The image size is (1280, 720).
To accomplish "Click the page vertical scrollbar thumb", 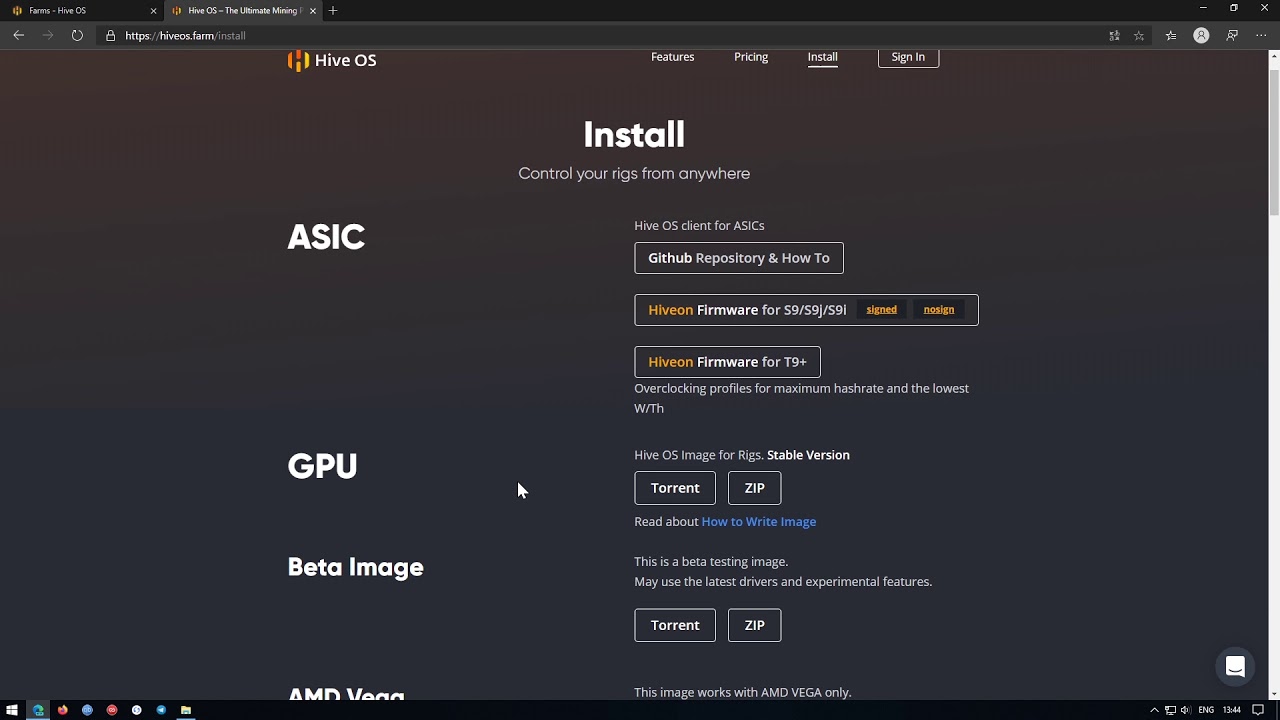I will click(1274, 142).
